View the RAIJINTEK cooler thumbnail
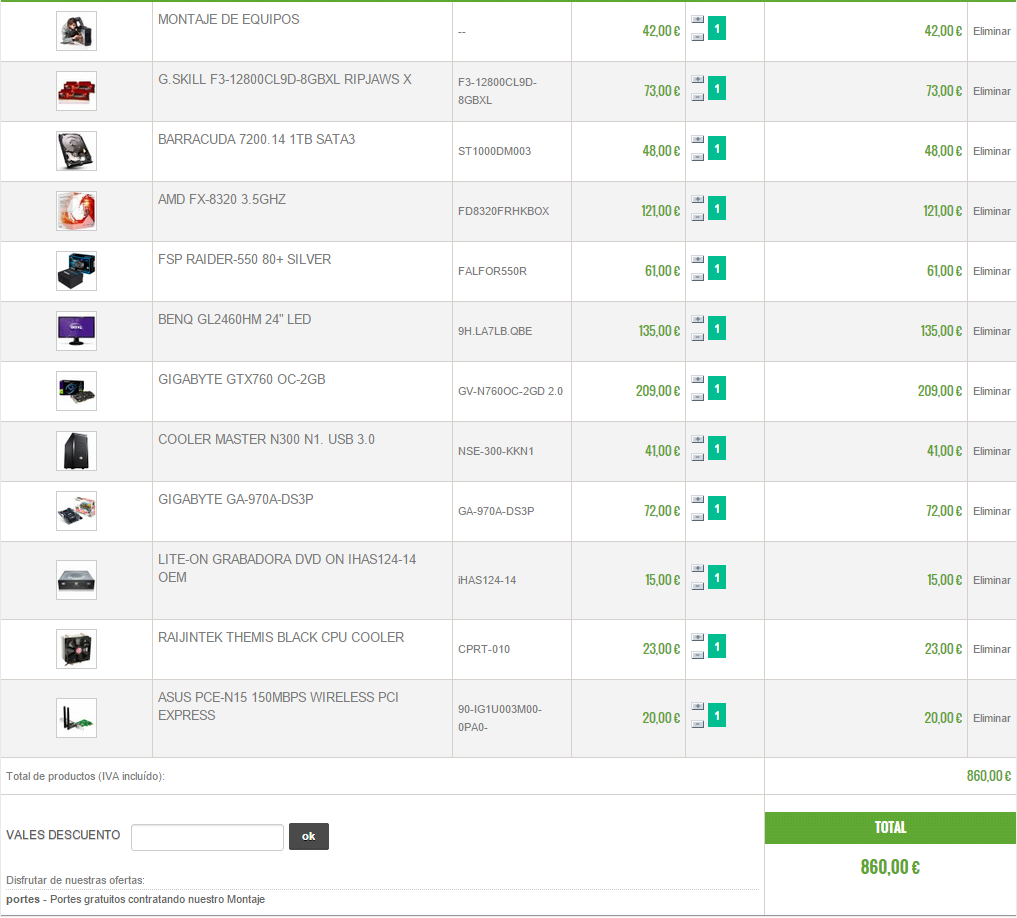The image size is (1017, 918). [x=77, y=649]
